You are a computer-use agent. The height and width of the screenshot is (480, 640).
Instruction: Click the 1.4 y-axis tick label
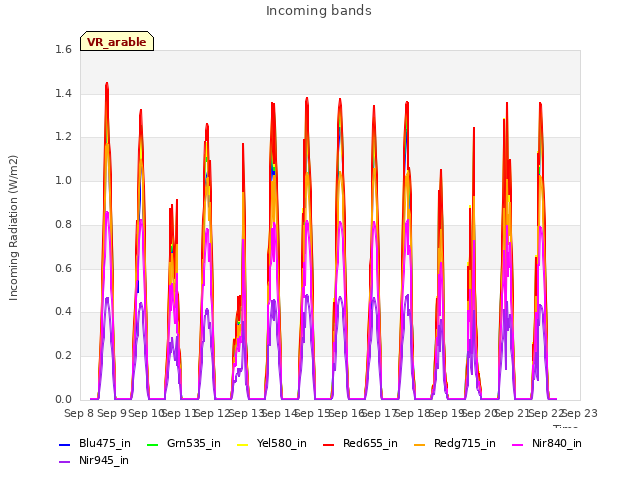coord(63,93)
